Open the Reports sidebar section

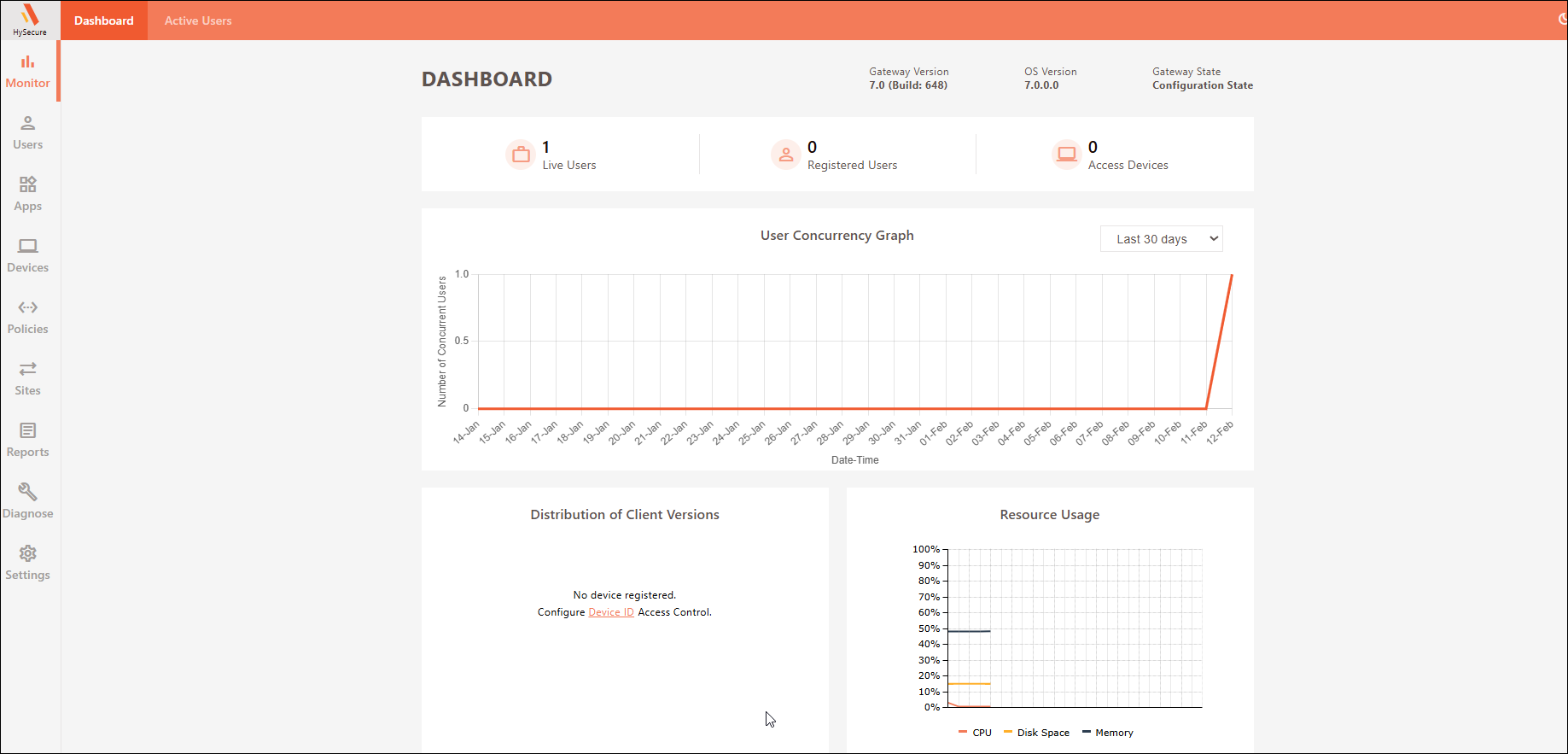(x=28, y=440)
